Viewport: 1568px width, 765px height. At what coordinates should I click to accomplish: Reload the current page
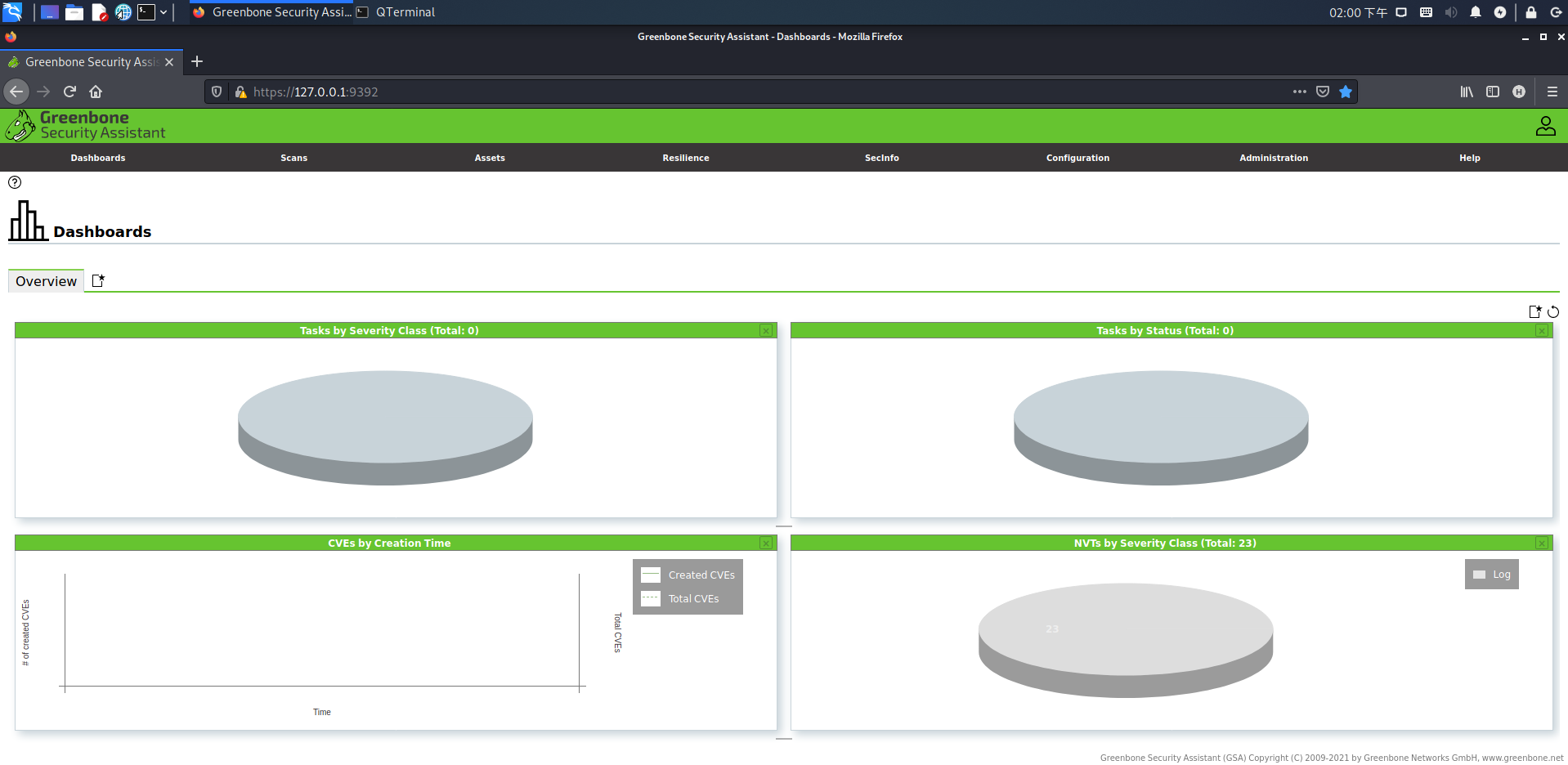[x=69, y=92]
